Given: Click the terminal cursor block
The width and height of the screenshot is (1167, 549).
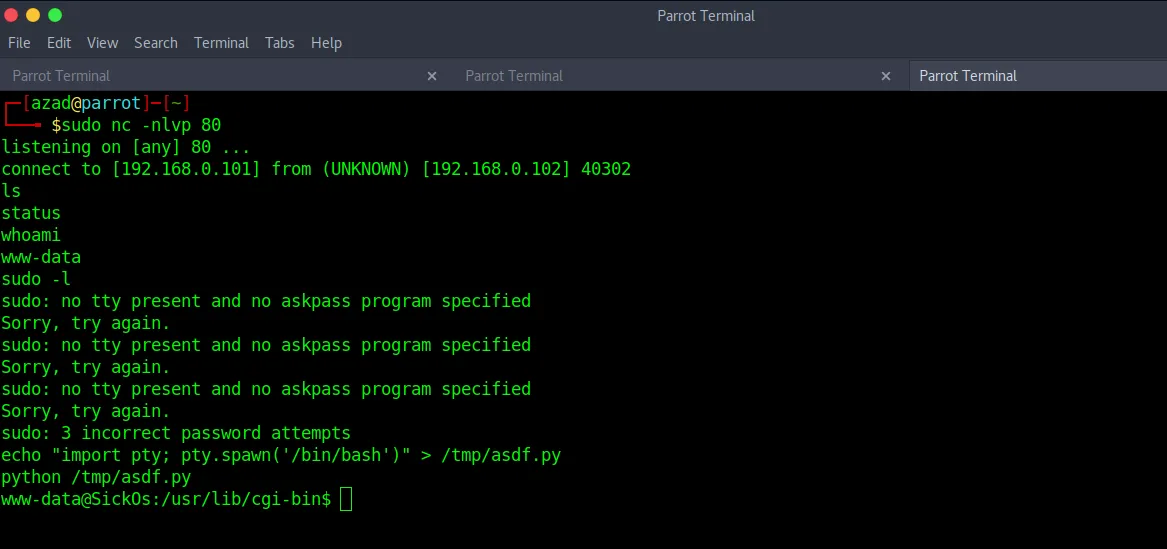Looking at the screenshot, I should (345, 499).
